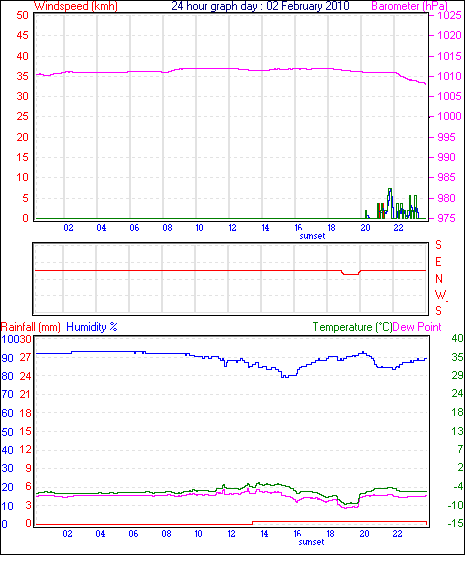Click the Barometer (hPa) axis label
466x566 pixels.
(410, 6)
